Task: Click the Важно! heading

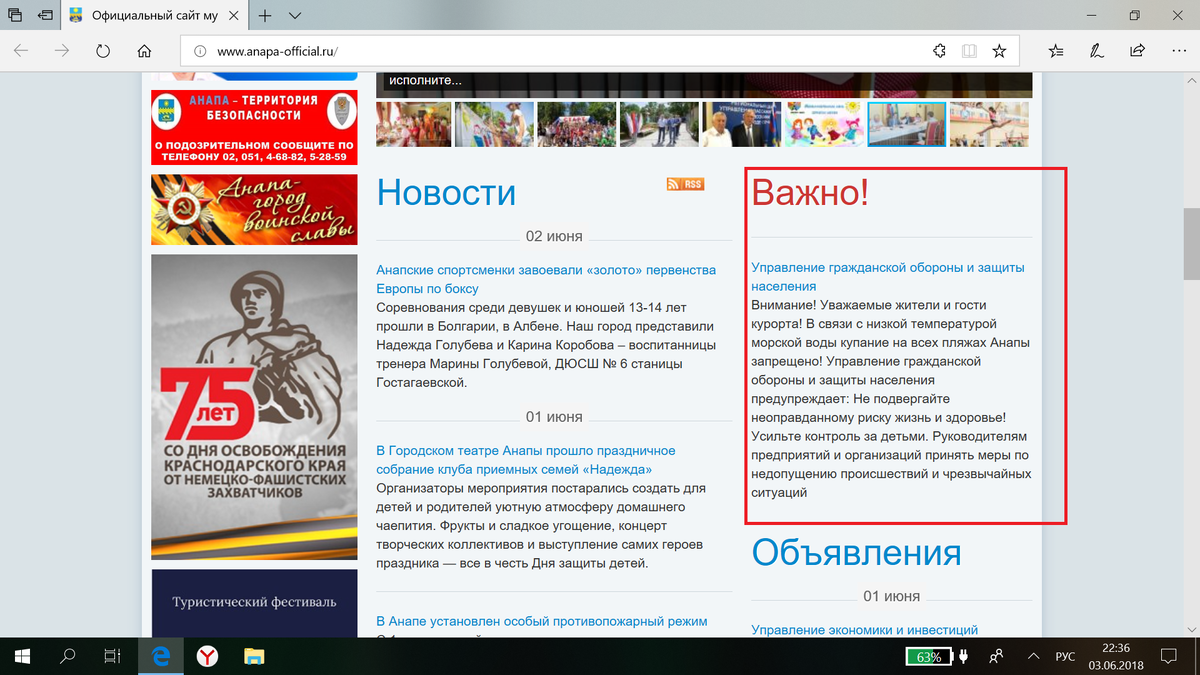Action: (x=810, y=192)
